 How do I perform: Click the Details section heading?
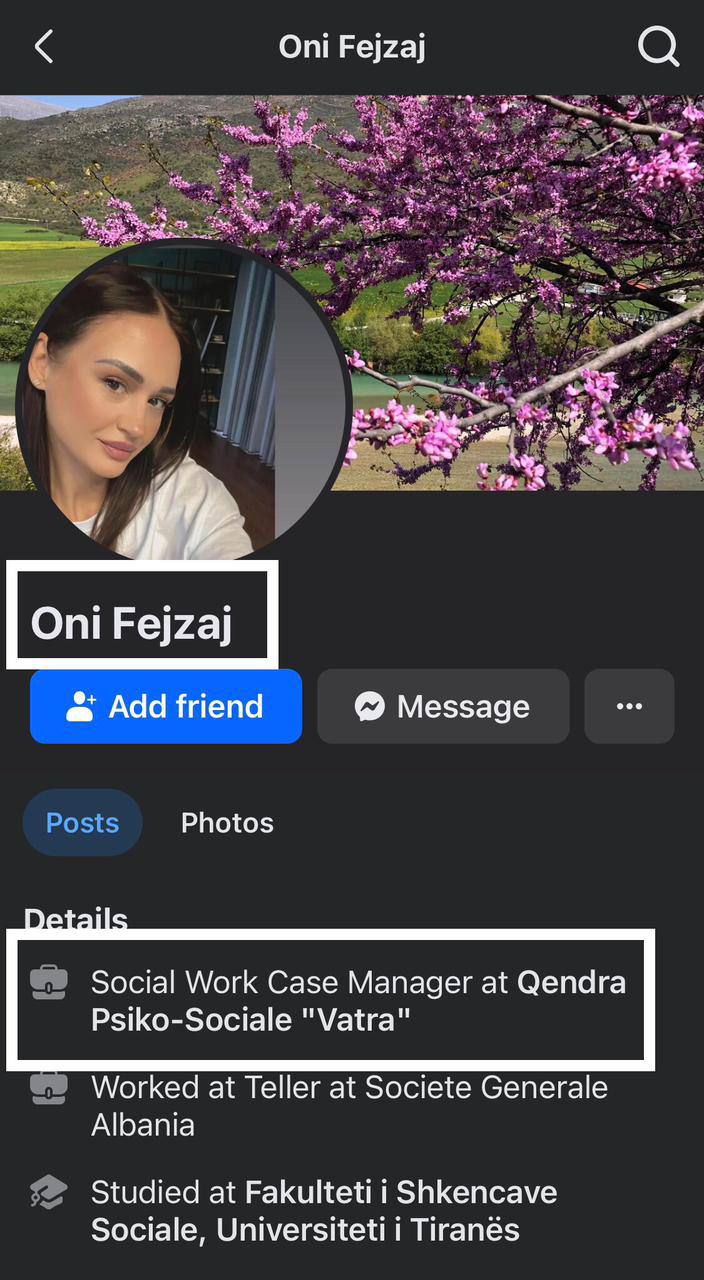pyautogui.click(x=76, y=919)
